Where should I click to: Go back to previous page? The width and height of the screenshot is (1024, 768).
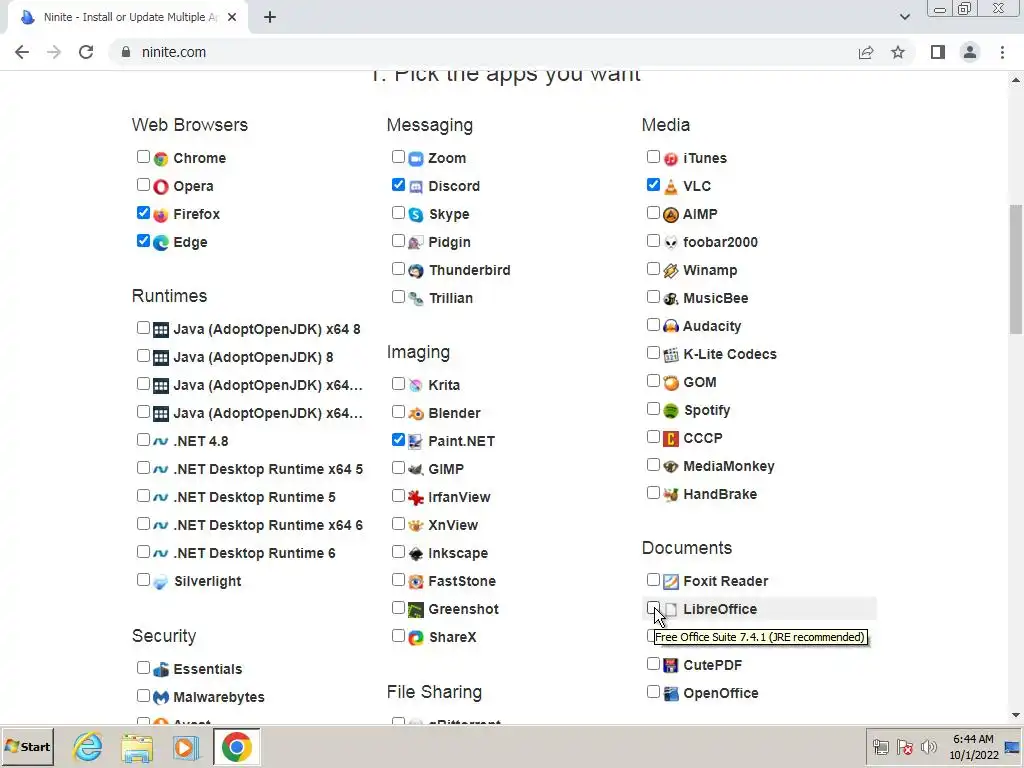[22, 52]
